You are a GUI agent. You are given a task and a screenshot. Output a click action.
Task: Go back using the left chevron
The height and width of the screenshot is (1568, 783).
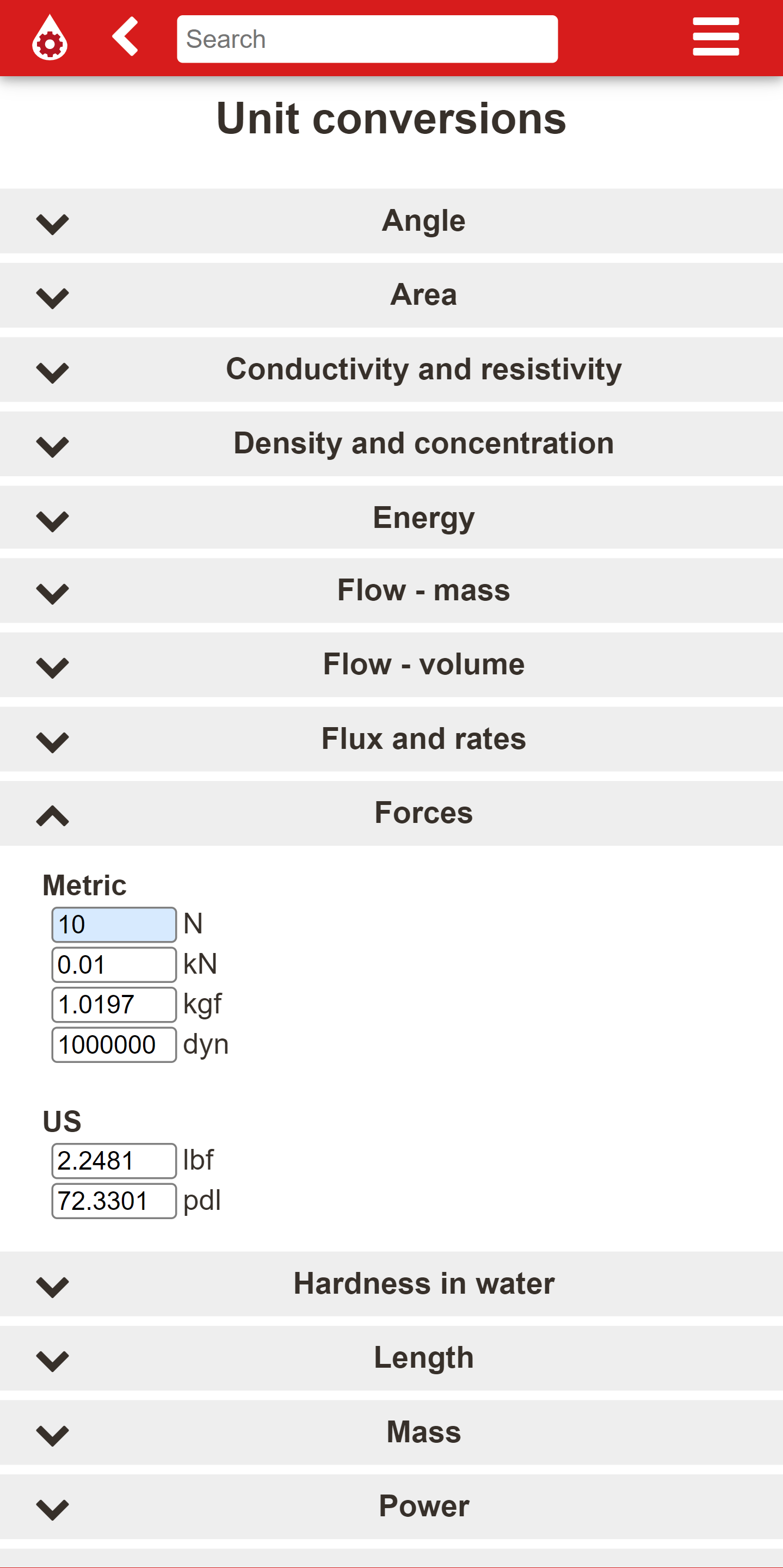[x=125, y=36]
